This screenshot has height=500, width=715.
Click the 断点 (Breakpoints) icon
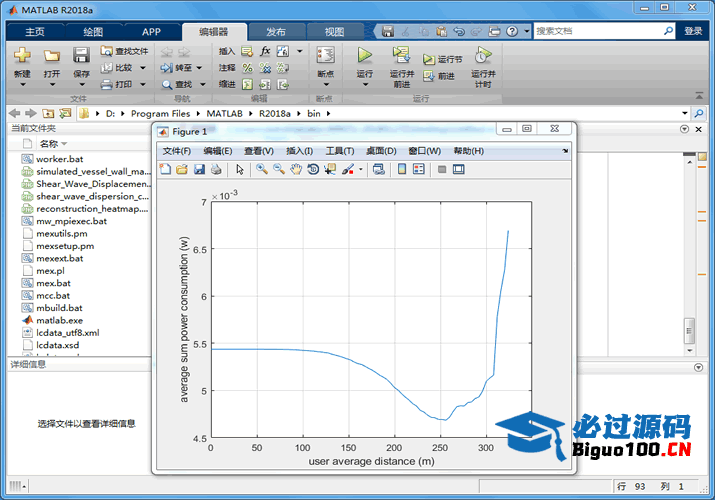pyautogui.click(x=325, y=57)
